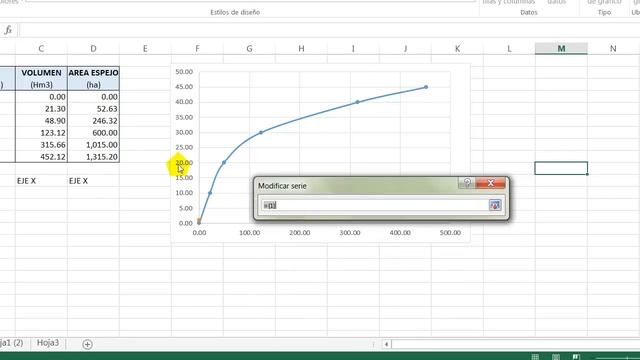The image size is (640, 360).
Task: Select column L header
Action: [509, 49]
